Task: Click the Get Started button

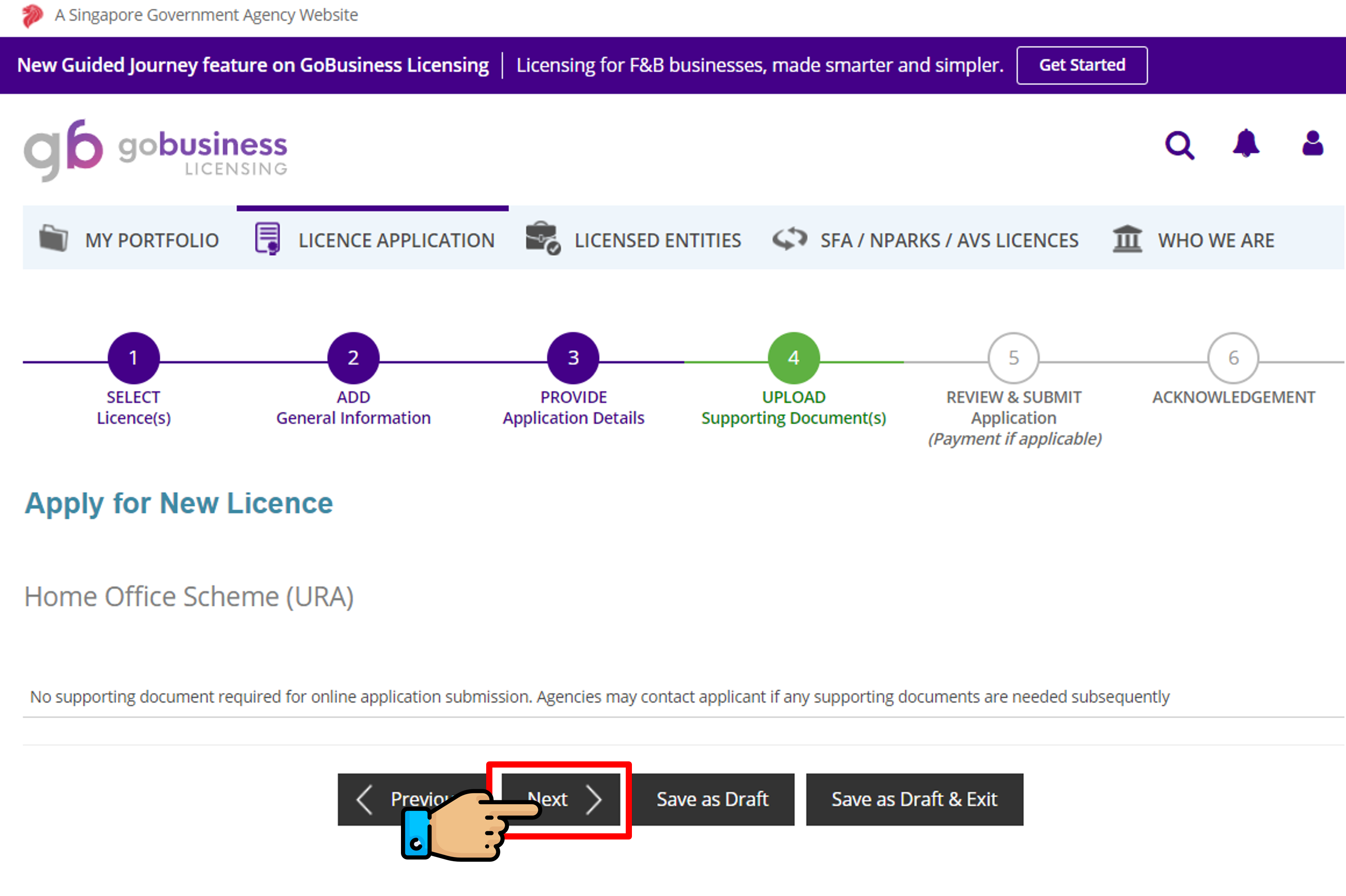Action: (x=1081, y=65)
